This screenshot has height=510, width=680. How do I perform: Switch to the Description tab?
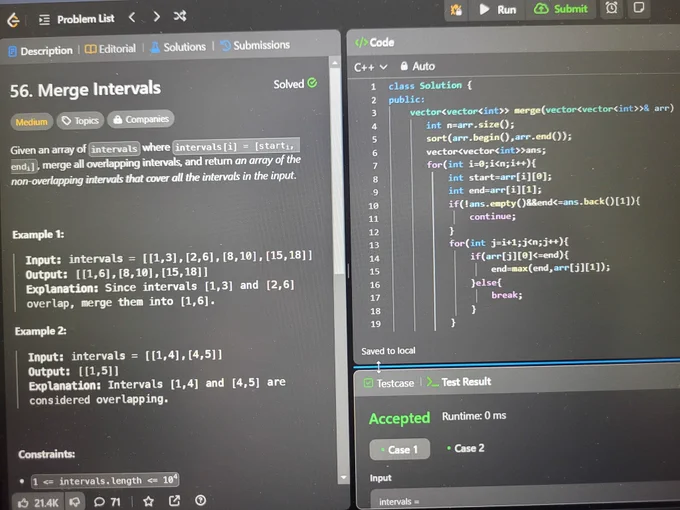(x=40, y=51)
